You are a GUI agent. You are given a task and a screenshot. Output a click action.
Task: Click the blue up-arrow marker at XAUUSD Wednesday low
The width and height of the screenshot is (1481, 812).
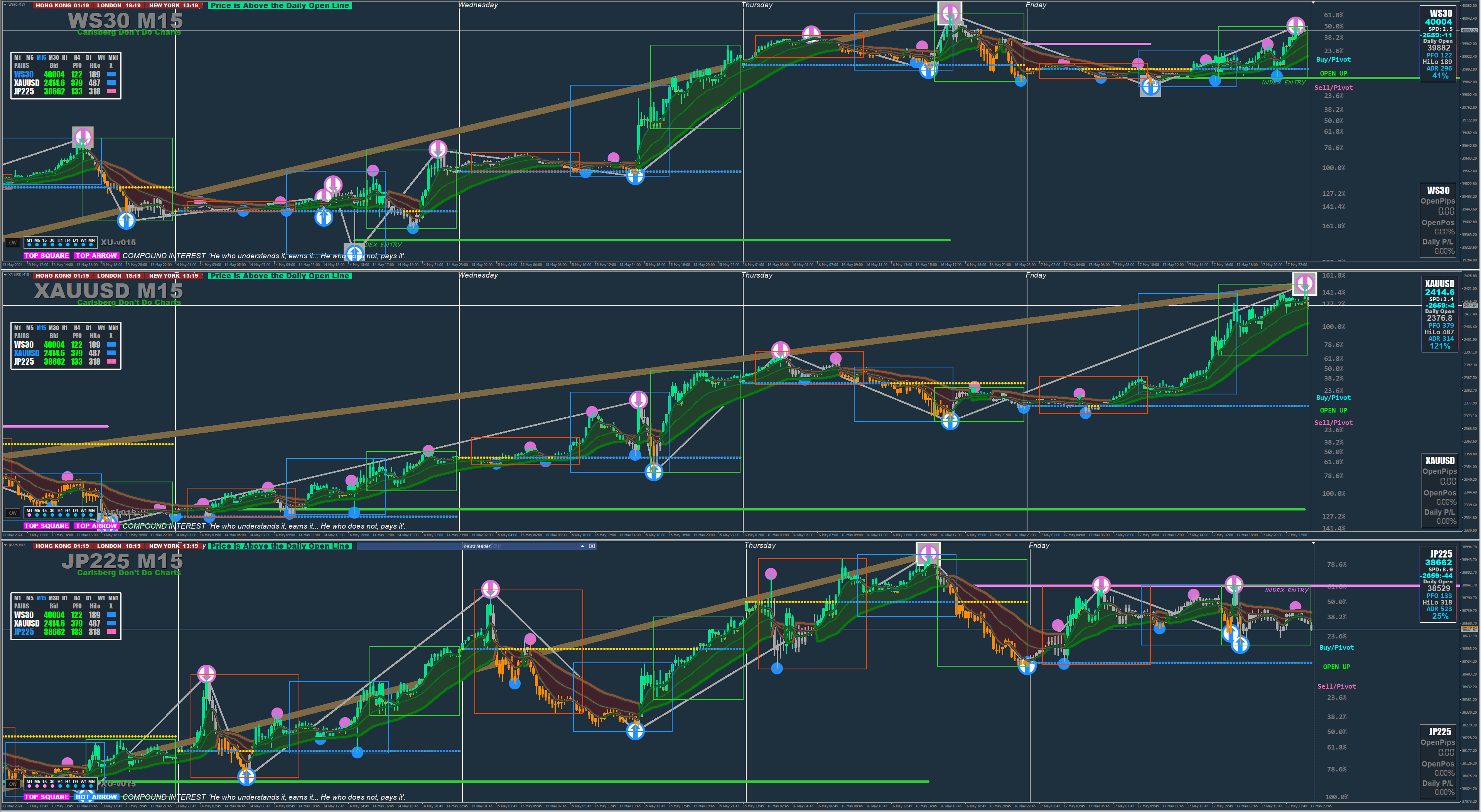(654, 472)
